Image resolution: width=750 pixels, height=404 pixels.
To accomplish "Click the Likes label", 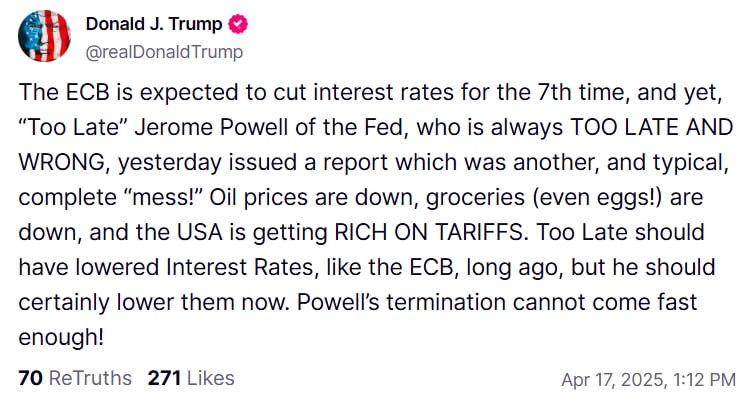I will tap(210, 378).
